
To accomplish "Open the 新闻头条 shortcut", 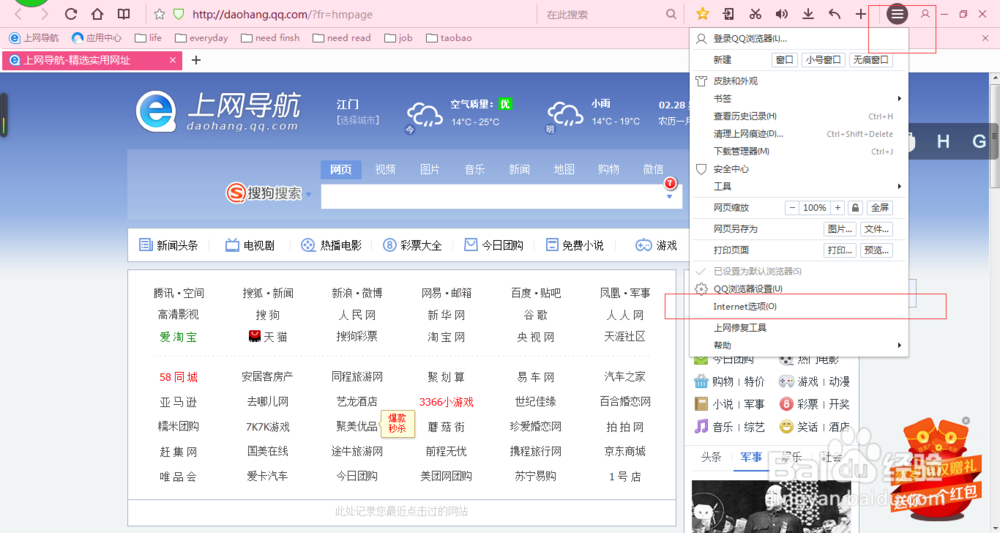I will click(x=168, y=245).
